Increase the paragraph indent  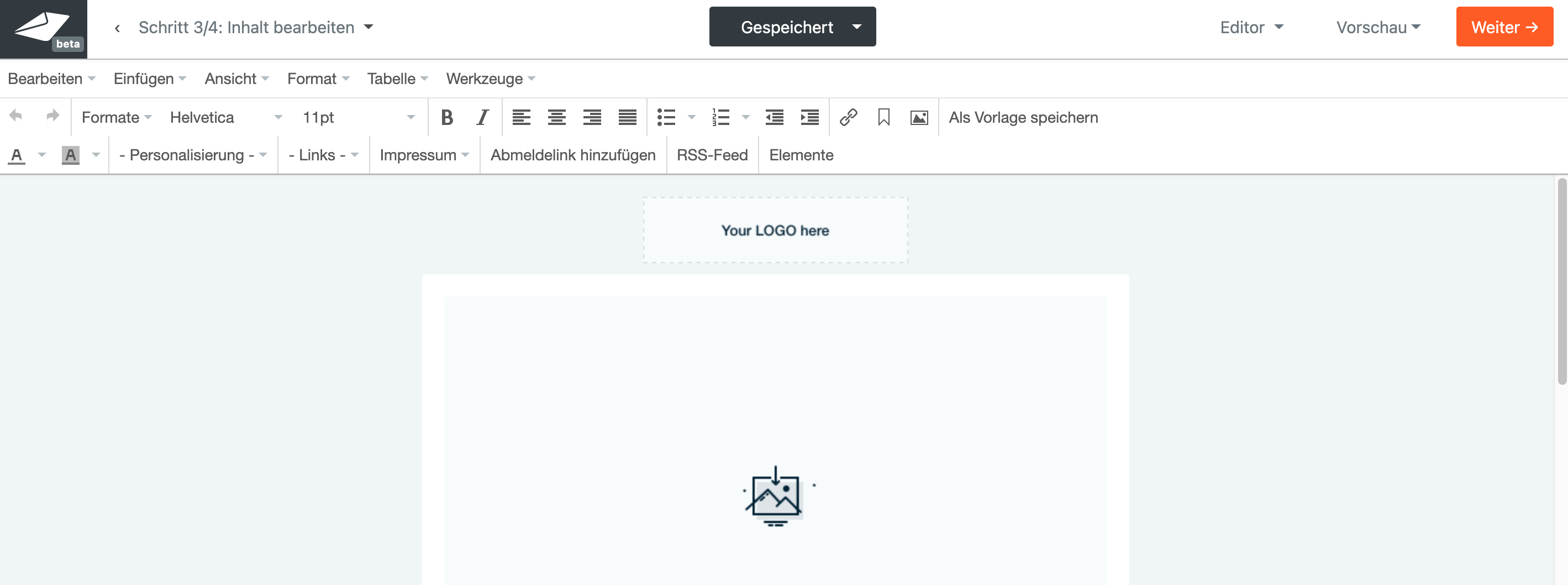[809, 117]
